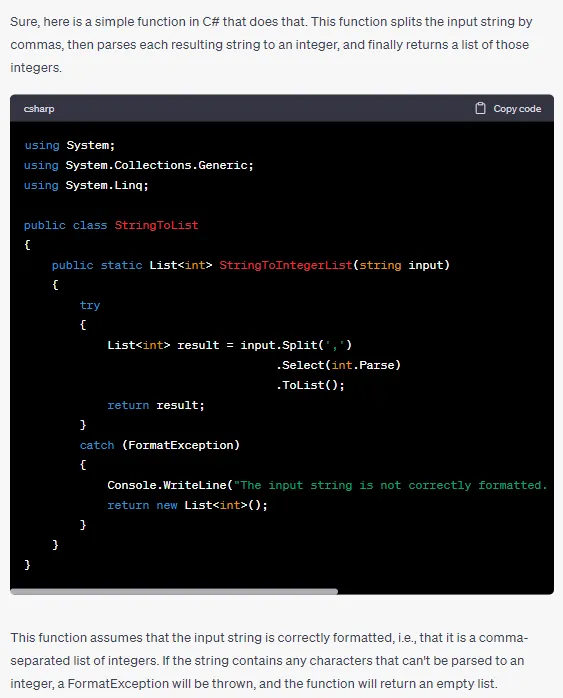Click the horizontal scrollbar of code block
This screenshot has width=563, height=698.
(x=174, y=592)
